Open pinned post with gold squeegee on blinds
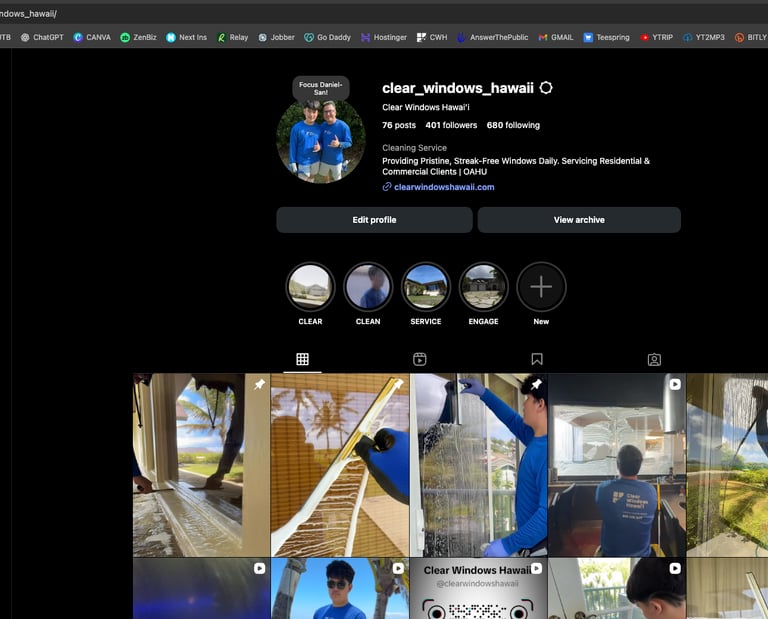This screenshot has width=768, height=619. click(x=340, y=465)
